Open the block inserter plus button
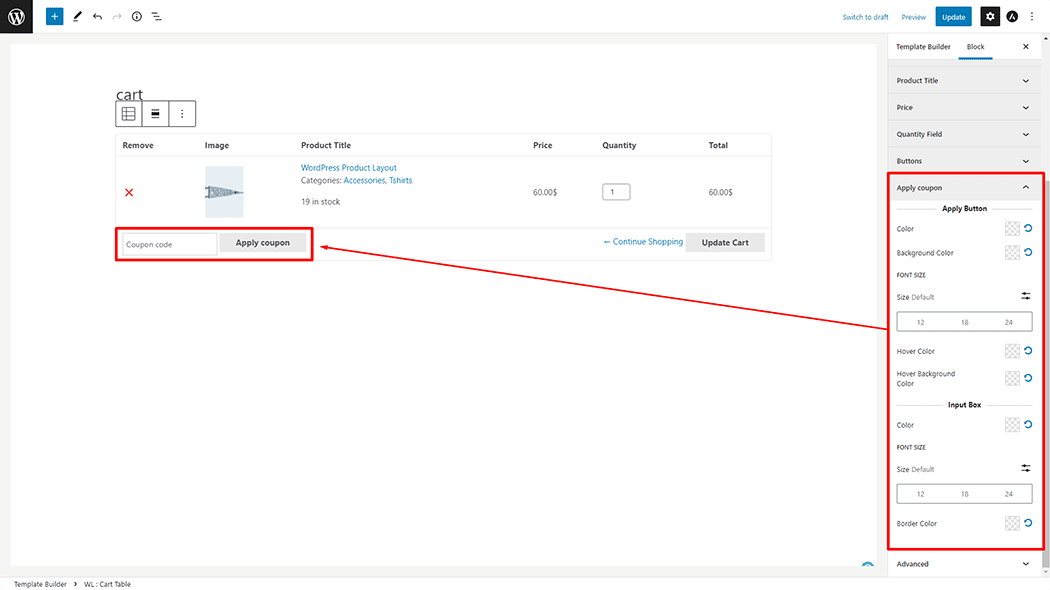The height and width of the screenshot is (590, 1050). pyautogui.click(x=54, y=17)
